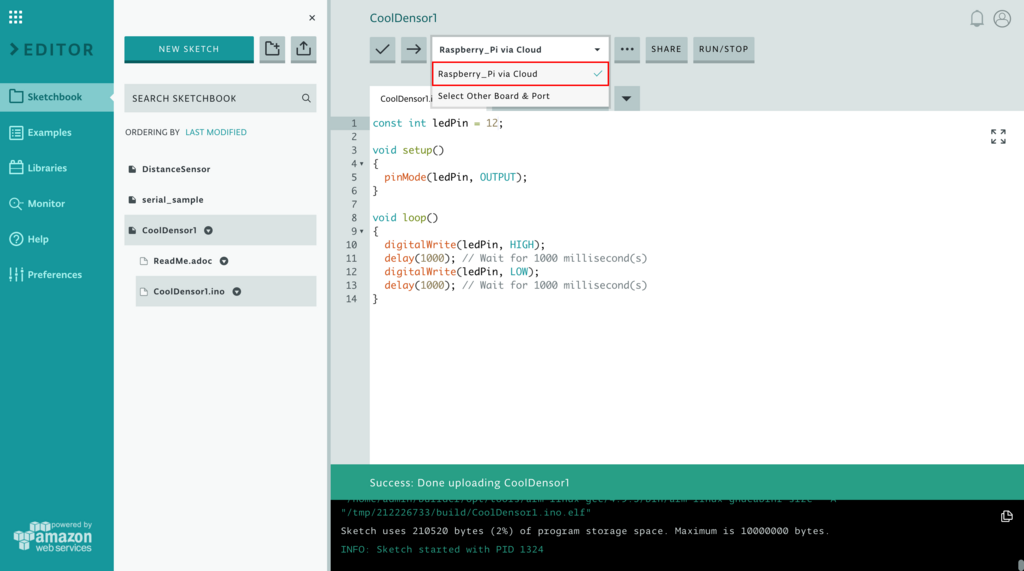
Task: Open ReadMe.adoc options dropdown arrow
Action: pos(224,261)
